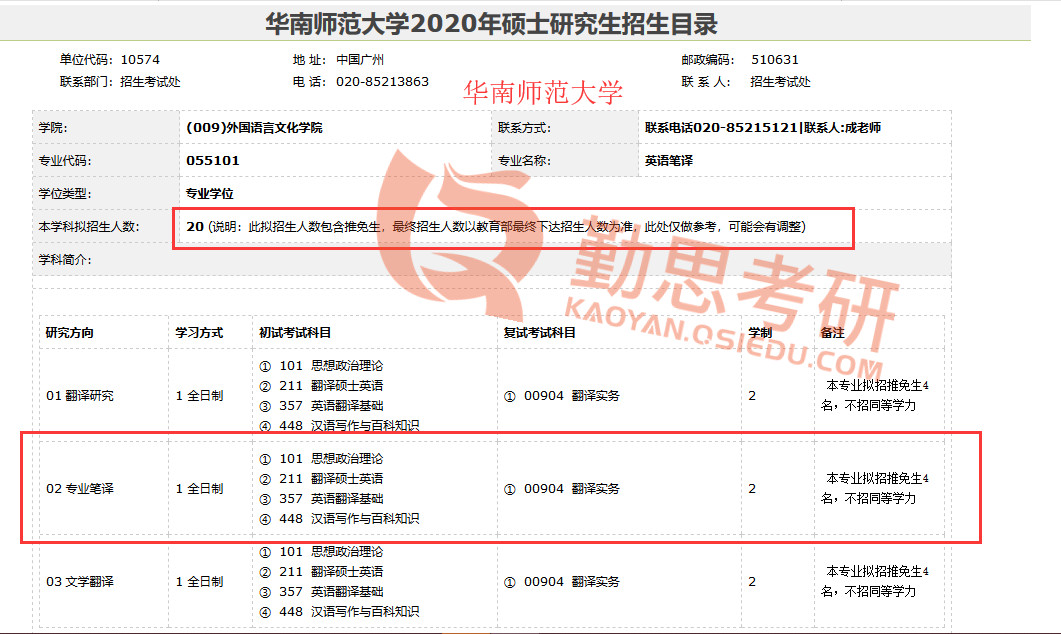Click the 专业名称 label cell

click(x=565, y=160)
